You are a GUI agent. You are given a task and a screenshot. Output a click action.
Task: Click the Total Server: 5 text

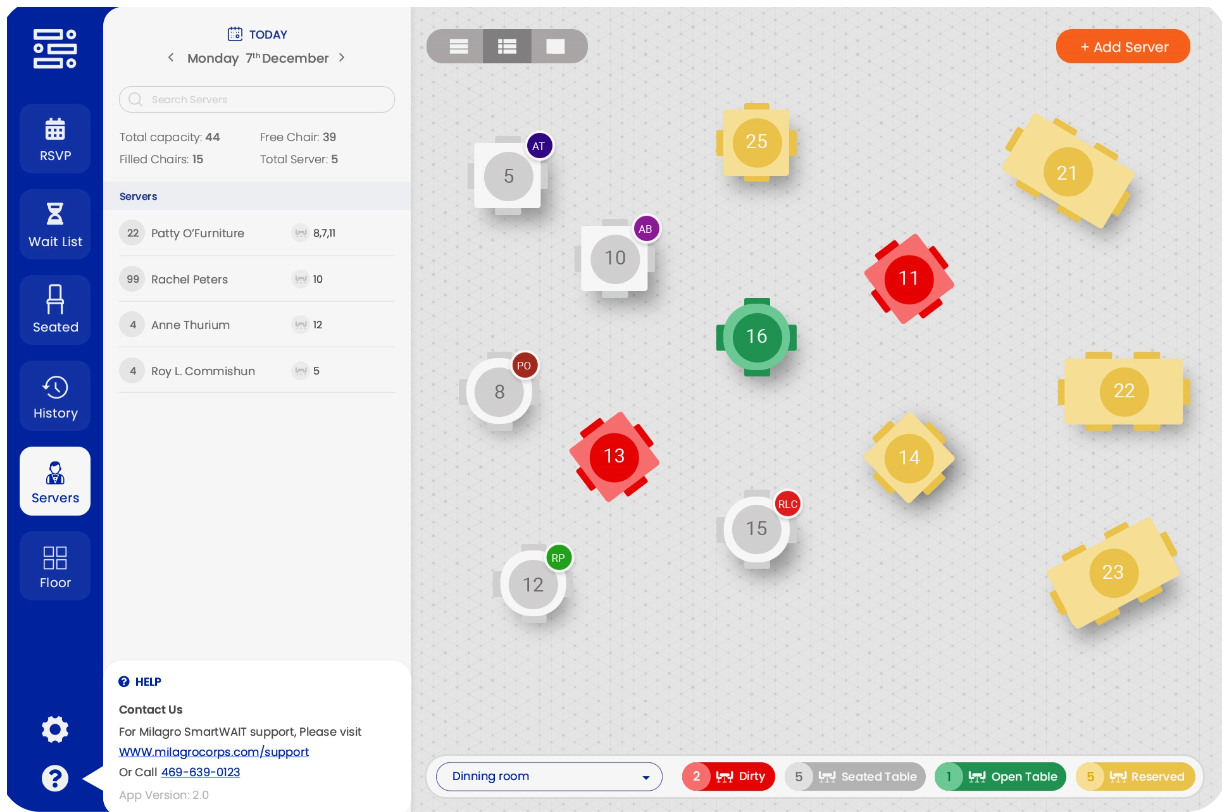(299, 159)
